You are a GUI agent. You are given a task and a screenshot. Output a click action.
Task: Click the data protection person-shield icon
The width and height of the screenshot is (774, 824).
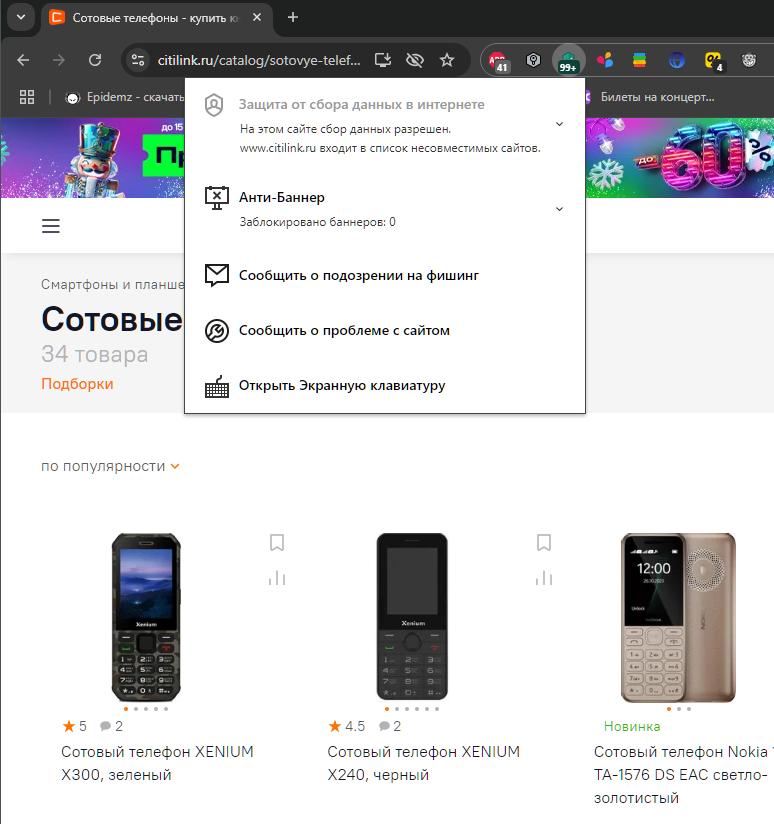coord(214,105)
